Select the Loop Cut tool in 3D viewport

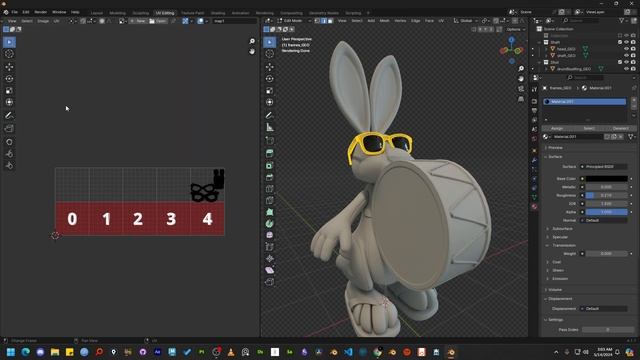click(269, 189)
